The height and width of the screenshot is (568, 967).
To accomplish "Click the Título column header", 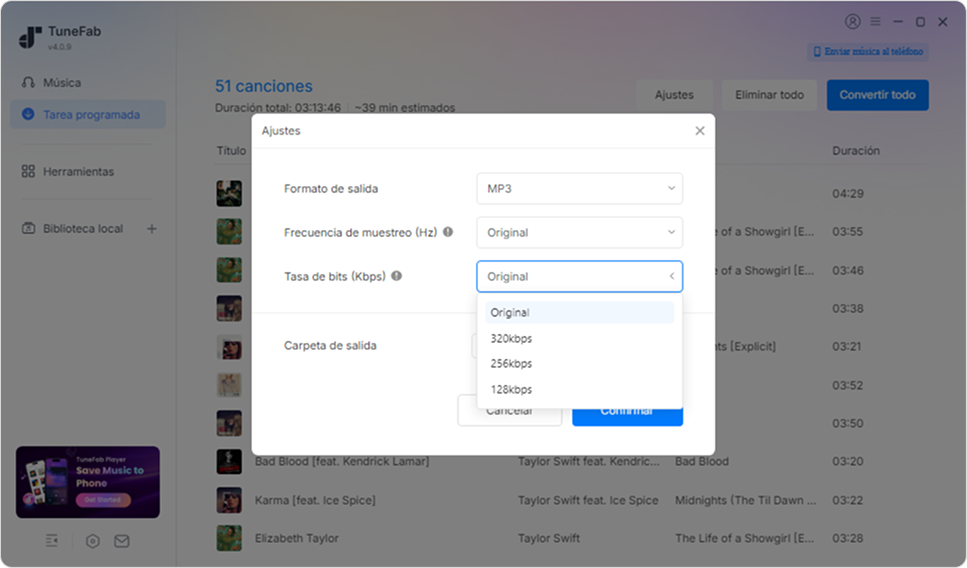I will coord(231,150).
